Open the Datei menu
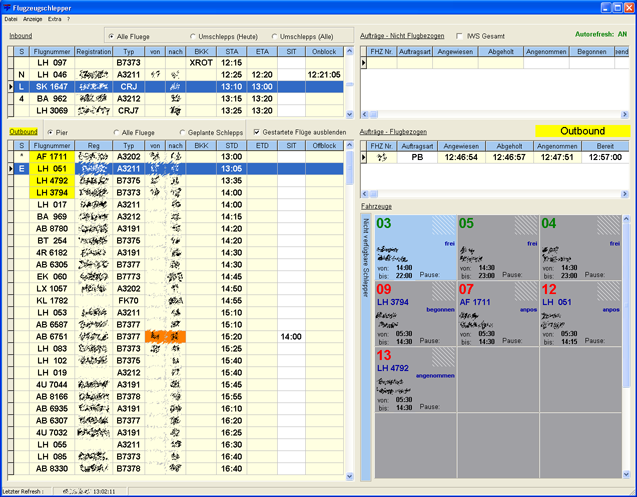Viewport: 637px width, 497px height. click(x=11, y=19)
